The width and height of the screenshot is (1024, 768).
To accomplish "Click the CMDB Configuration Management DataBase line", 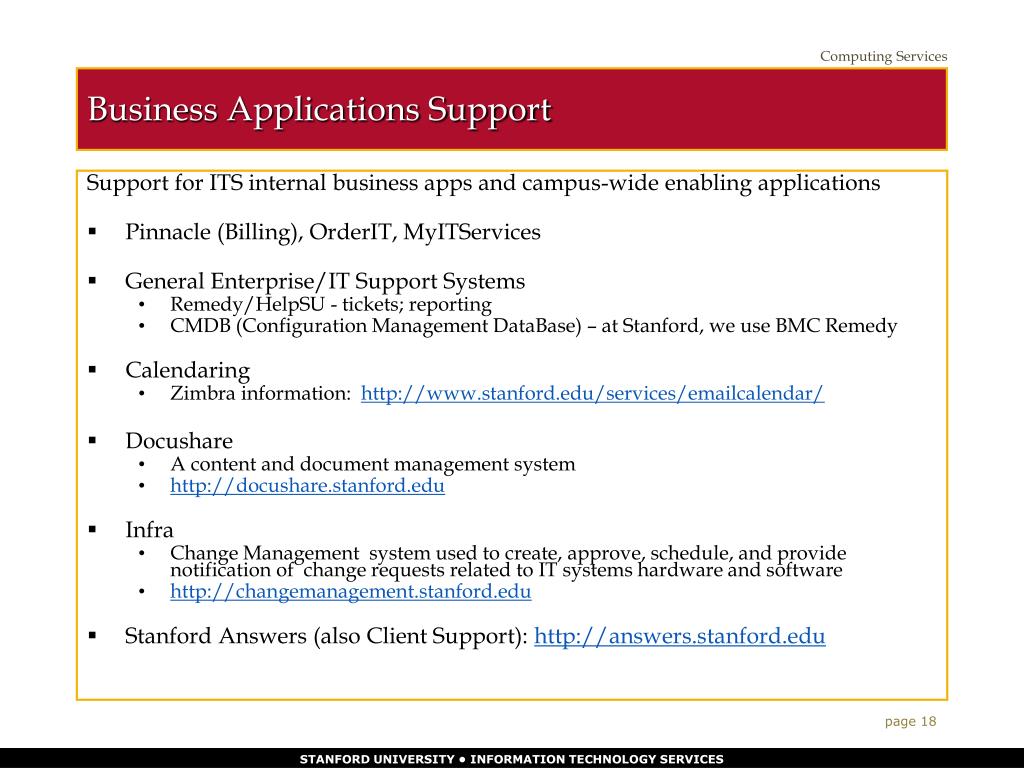I will [x=534, y=325].
